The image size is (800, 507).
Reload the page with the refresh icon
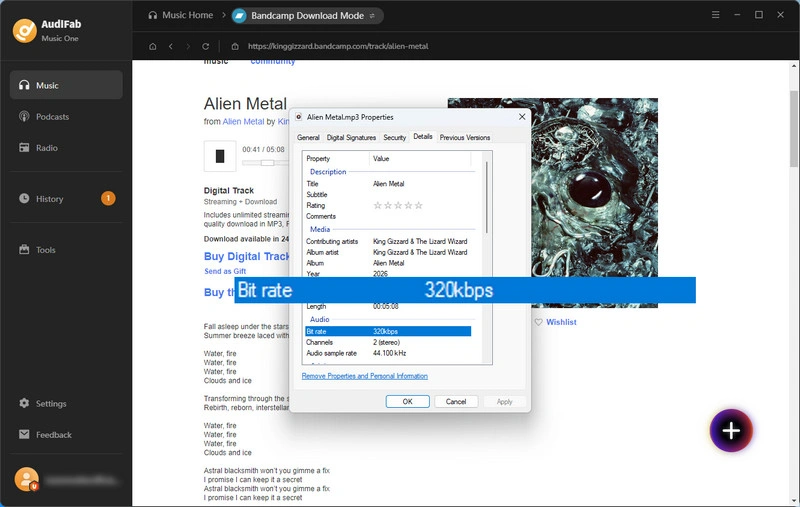pos(206,46)
